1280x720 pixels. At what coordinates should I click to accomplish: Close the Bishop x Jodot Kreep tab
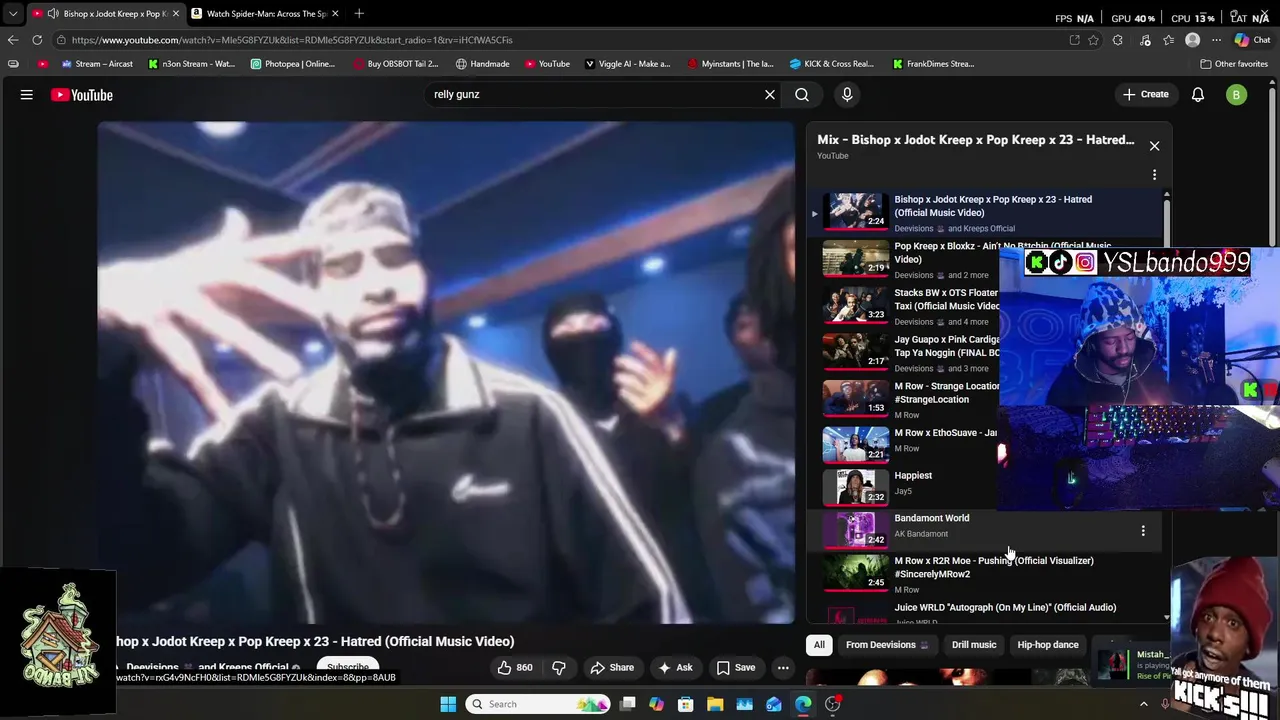pyautogui.click(x=176, y=14)
